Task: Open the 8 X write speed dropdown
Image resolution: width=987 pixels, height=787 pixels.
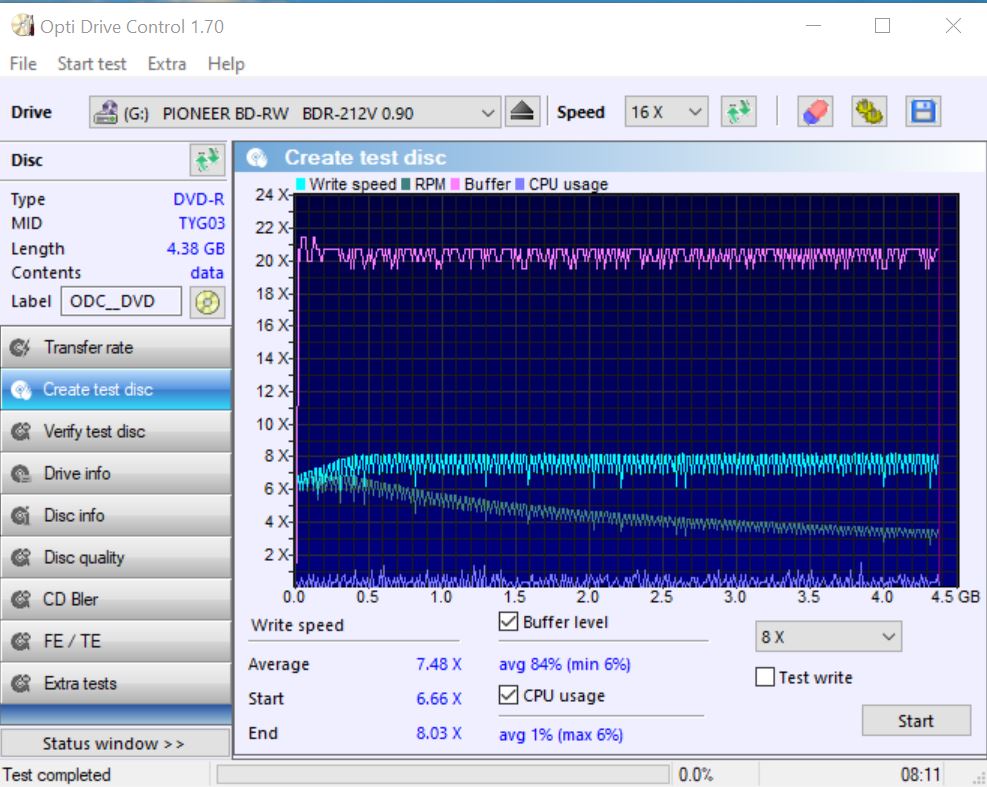Action: point(828,637)
